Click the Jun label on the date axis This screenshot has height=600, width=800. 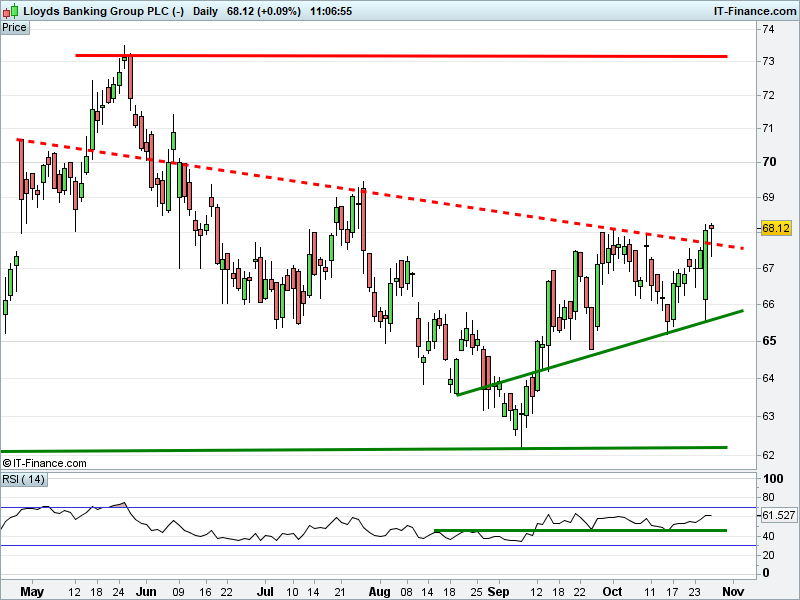(146, 592)
